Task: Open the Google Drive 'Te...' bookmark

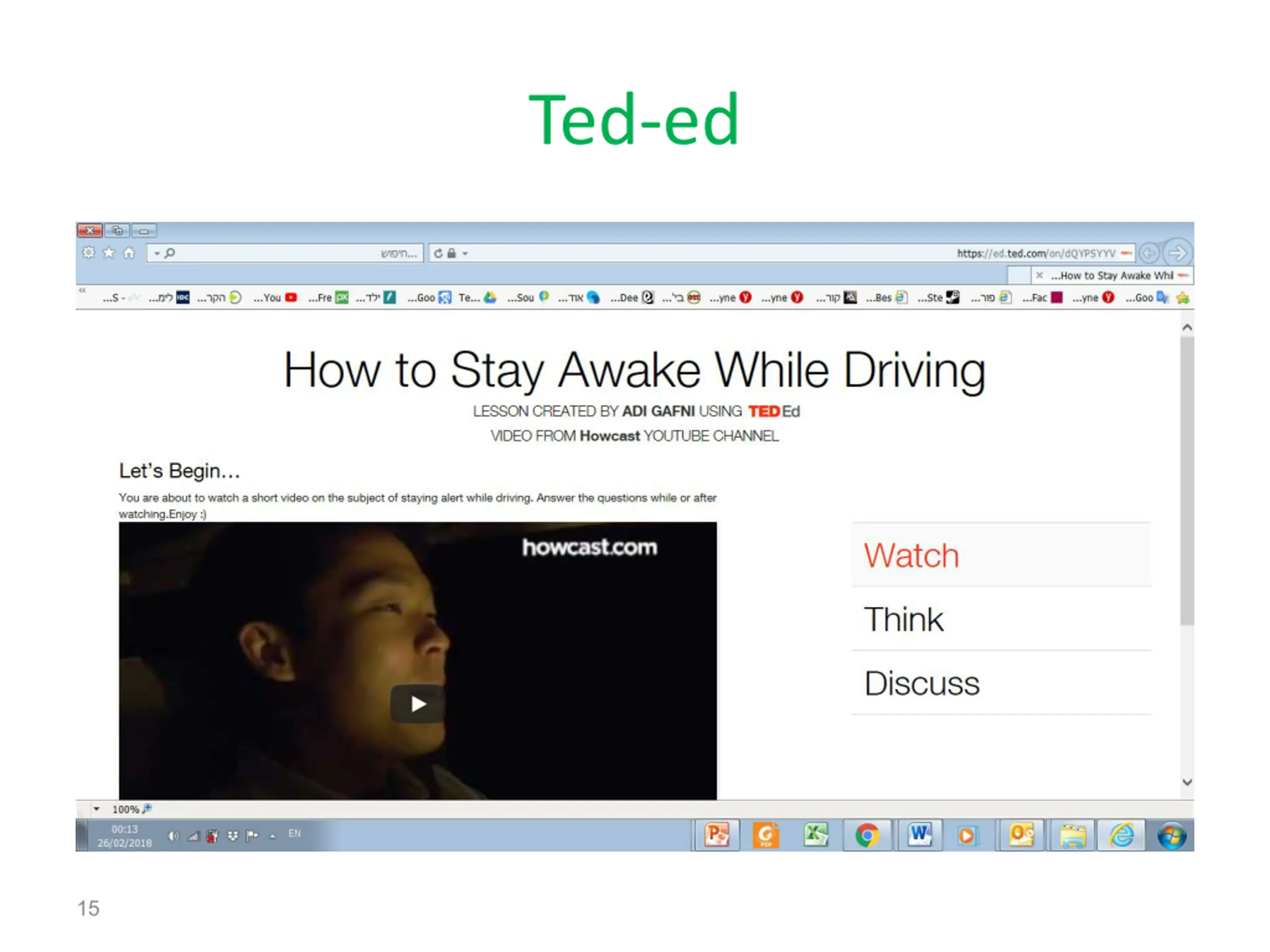Action: point(477,297)
